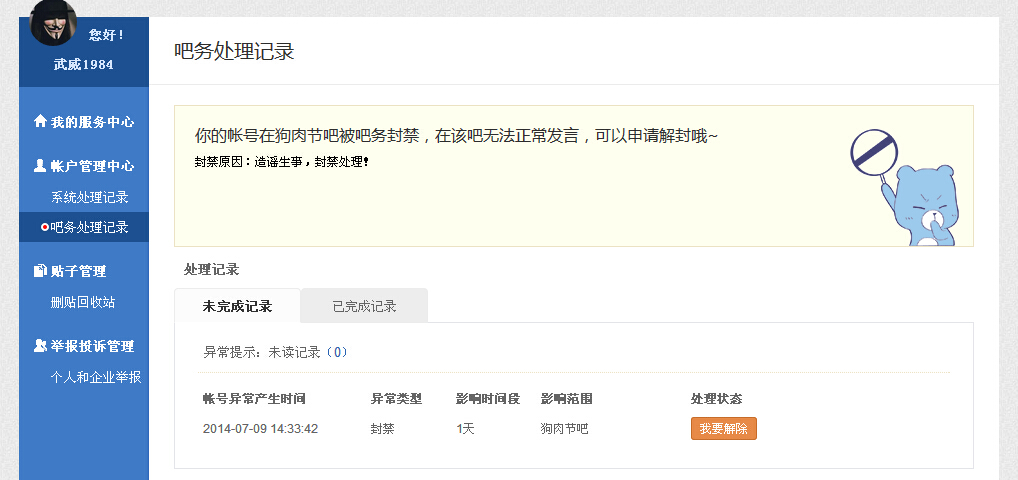Click the red bullet beside 吧务处理记录
This screenshot has width=1018, height=480.
coord(45,227)
